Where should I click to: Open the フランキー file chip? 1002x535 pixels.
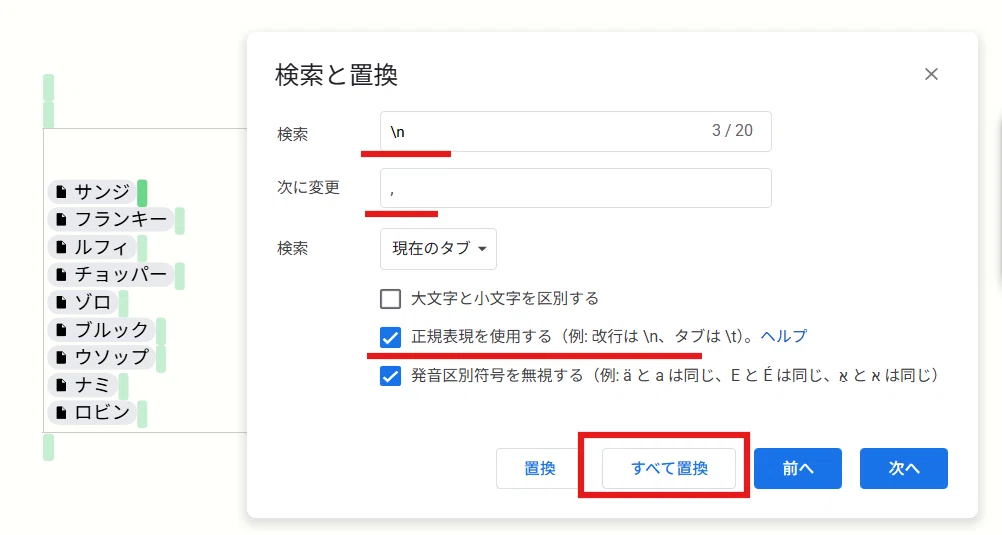tap(111, 219)
